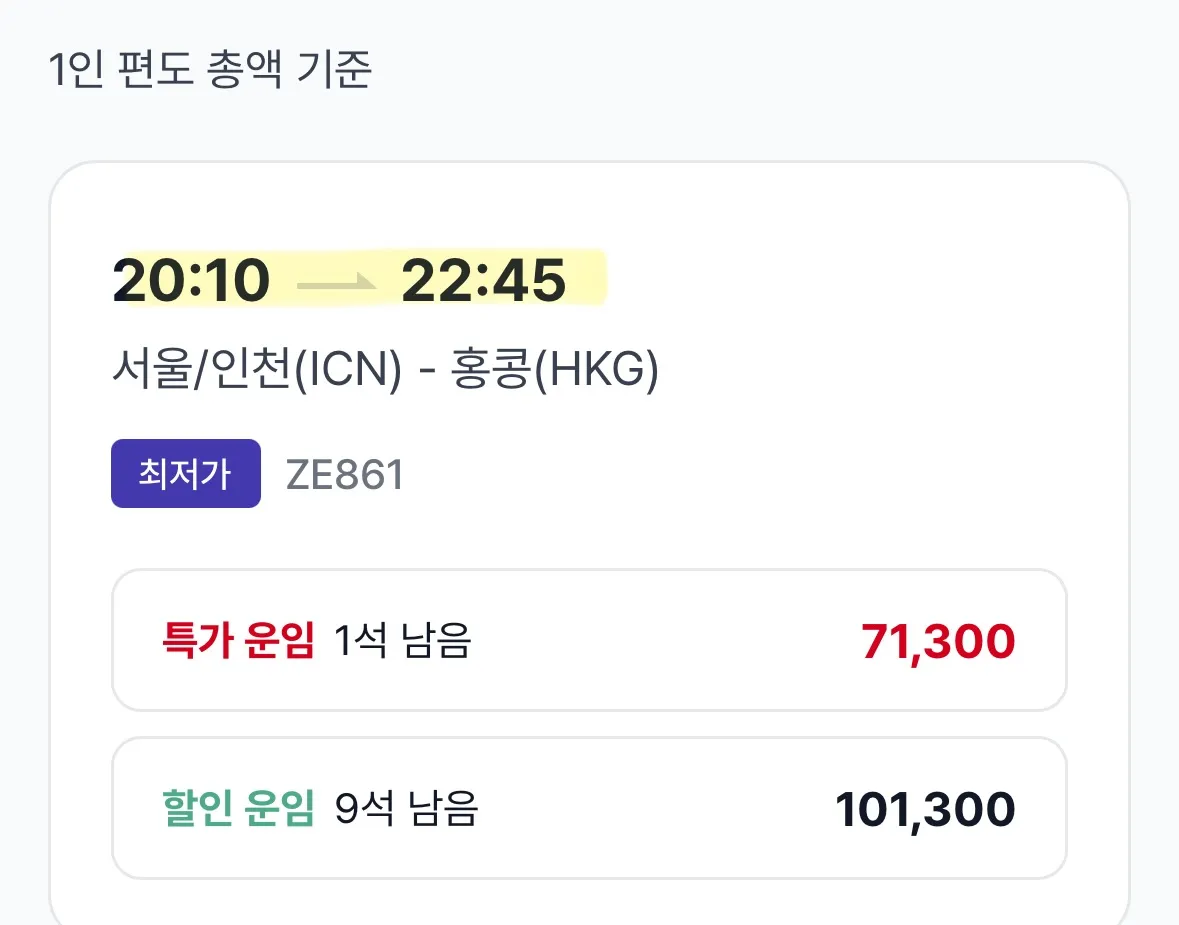Select the 할인 운임 fare option row
The width and height of the screenshot is (1179, 925).
(x=589, y=808)
